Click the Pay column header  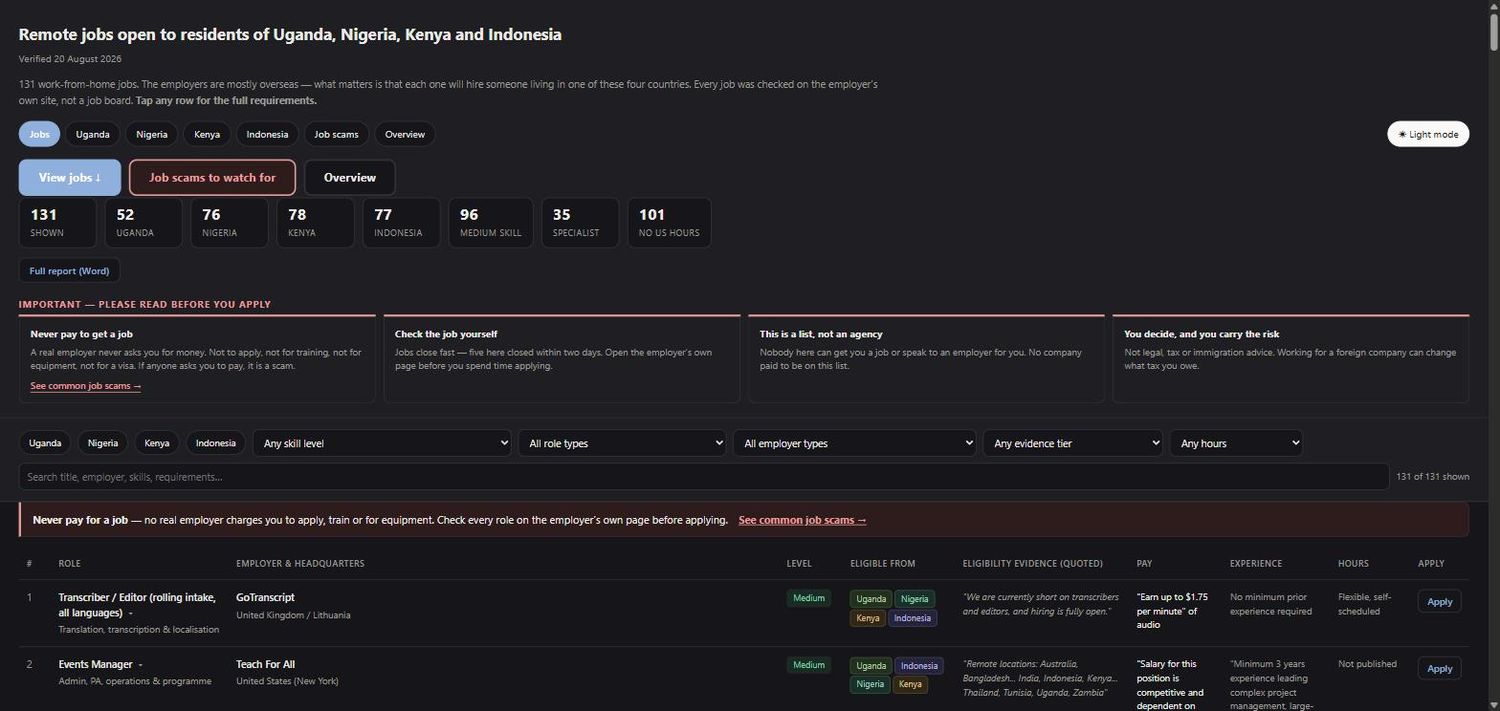click(x=1144, y=563)
